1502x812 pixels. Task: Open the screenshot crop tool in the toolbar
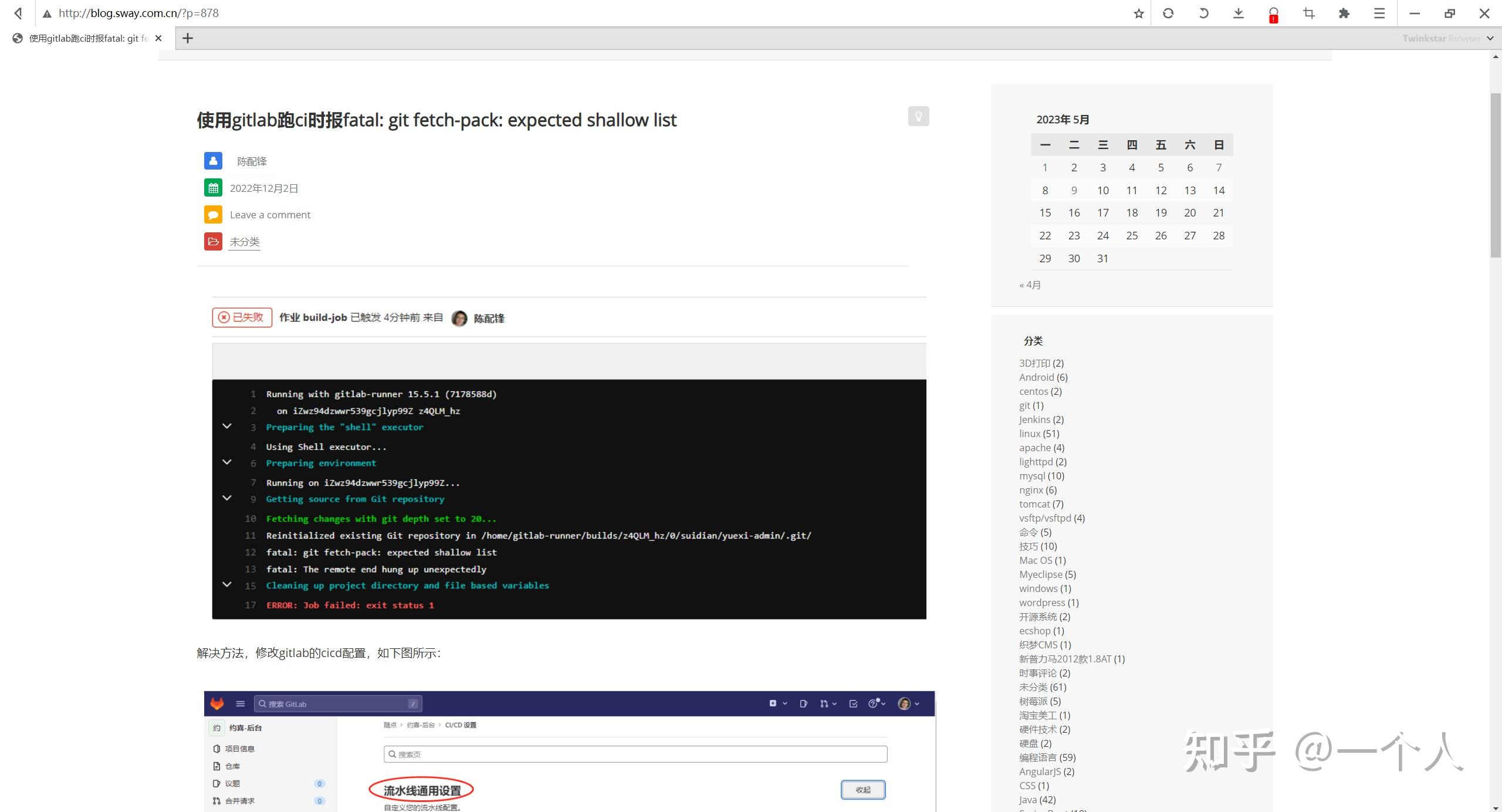[x=1308, y=13]
